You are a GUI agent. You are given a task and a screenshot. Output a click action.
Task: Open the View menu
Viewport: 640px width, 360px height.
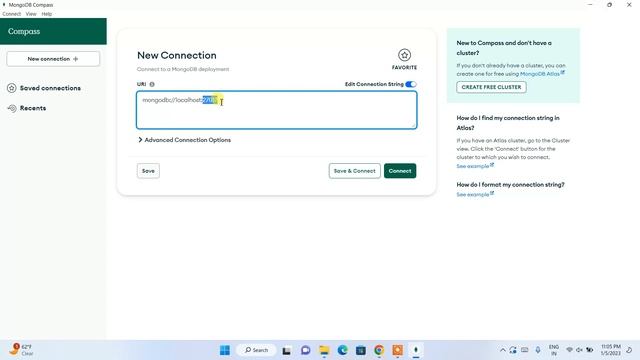[31, 14]
